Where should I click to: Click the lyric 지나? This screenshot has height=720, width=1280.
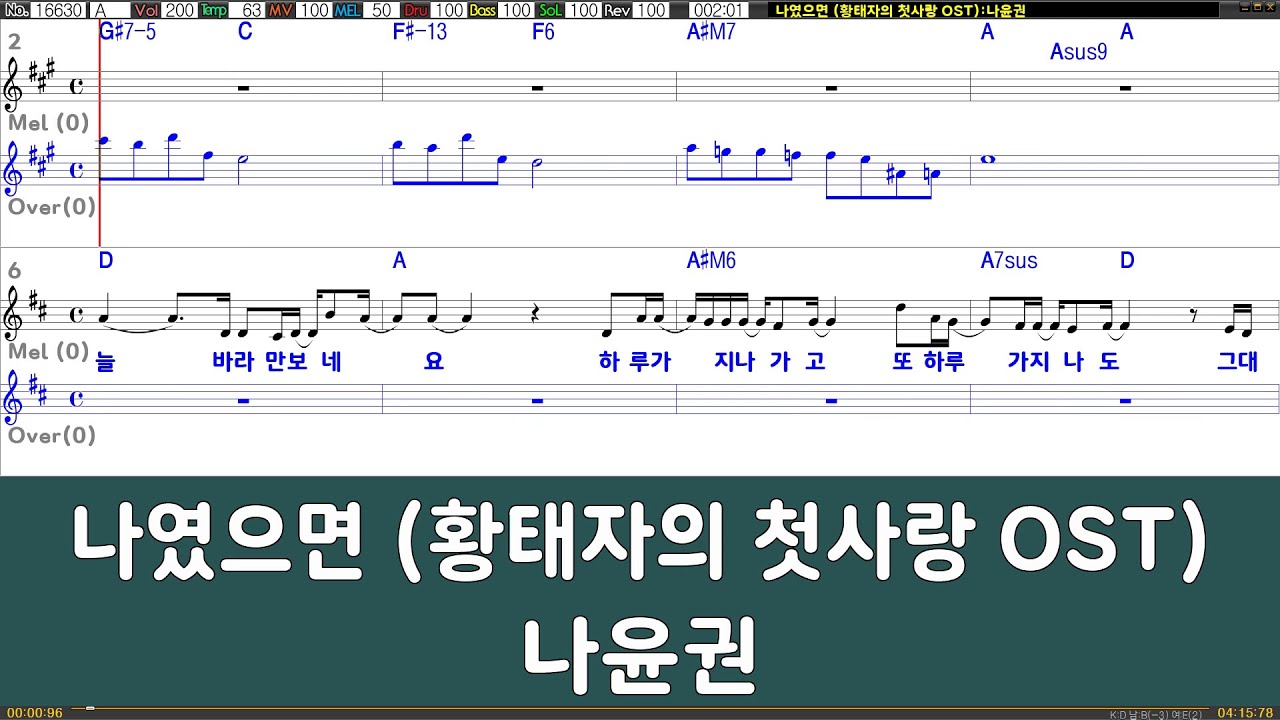tap(734, 361)
